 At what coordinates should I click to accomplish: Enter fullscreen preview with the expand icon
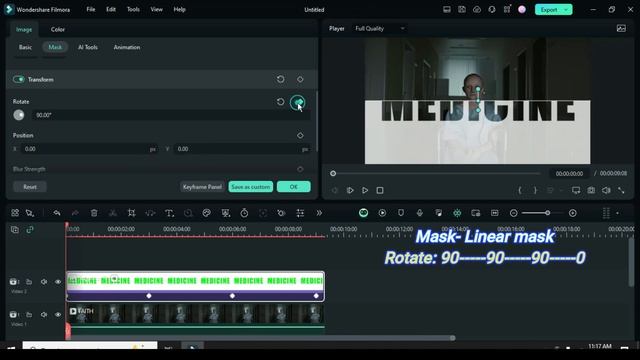click(x=621, y=190)
